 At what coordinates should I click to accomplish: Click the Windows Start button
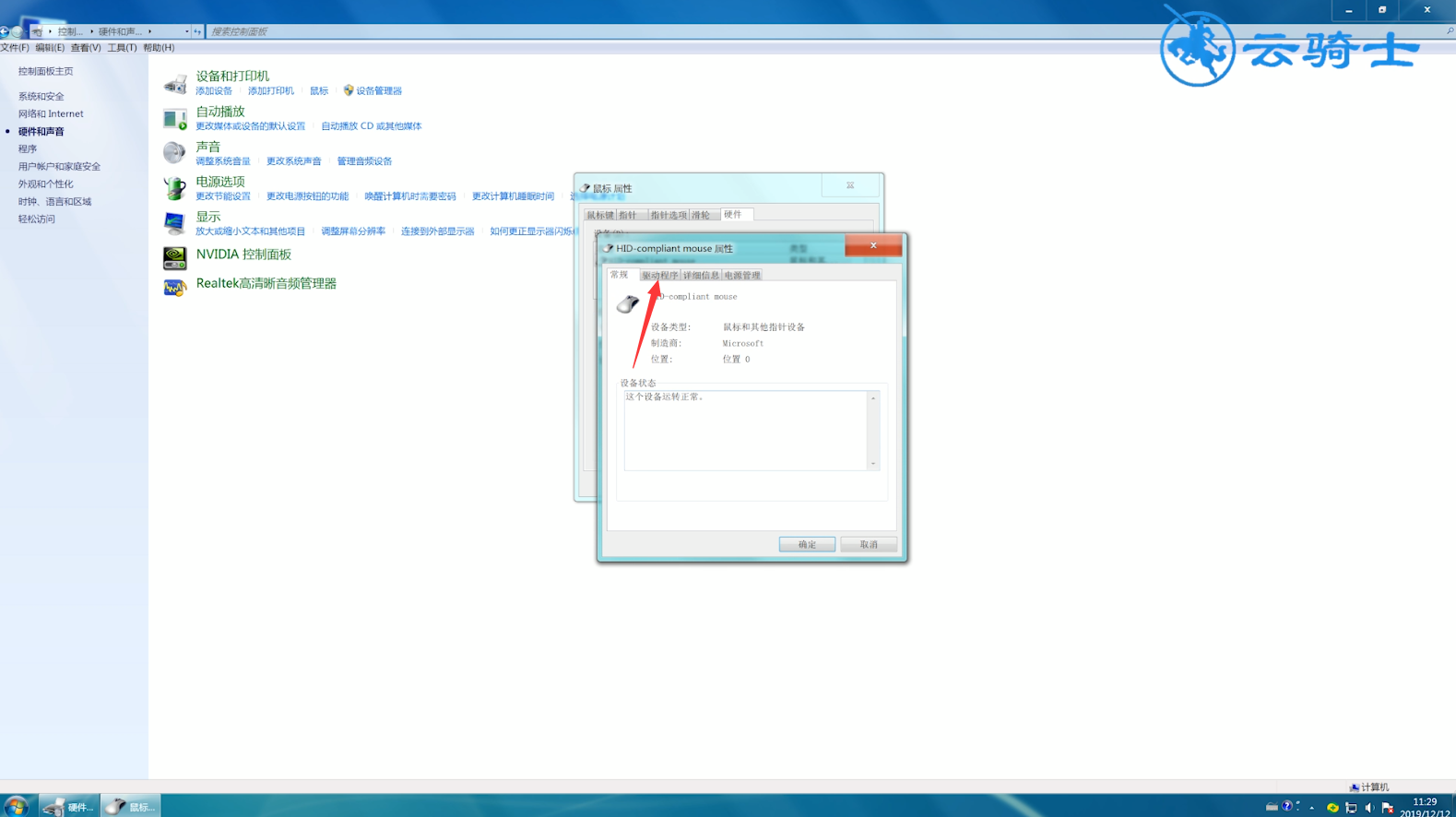[x=16, y=807]
